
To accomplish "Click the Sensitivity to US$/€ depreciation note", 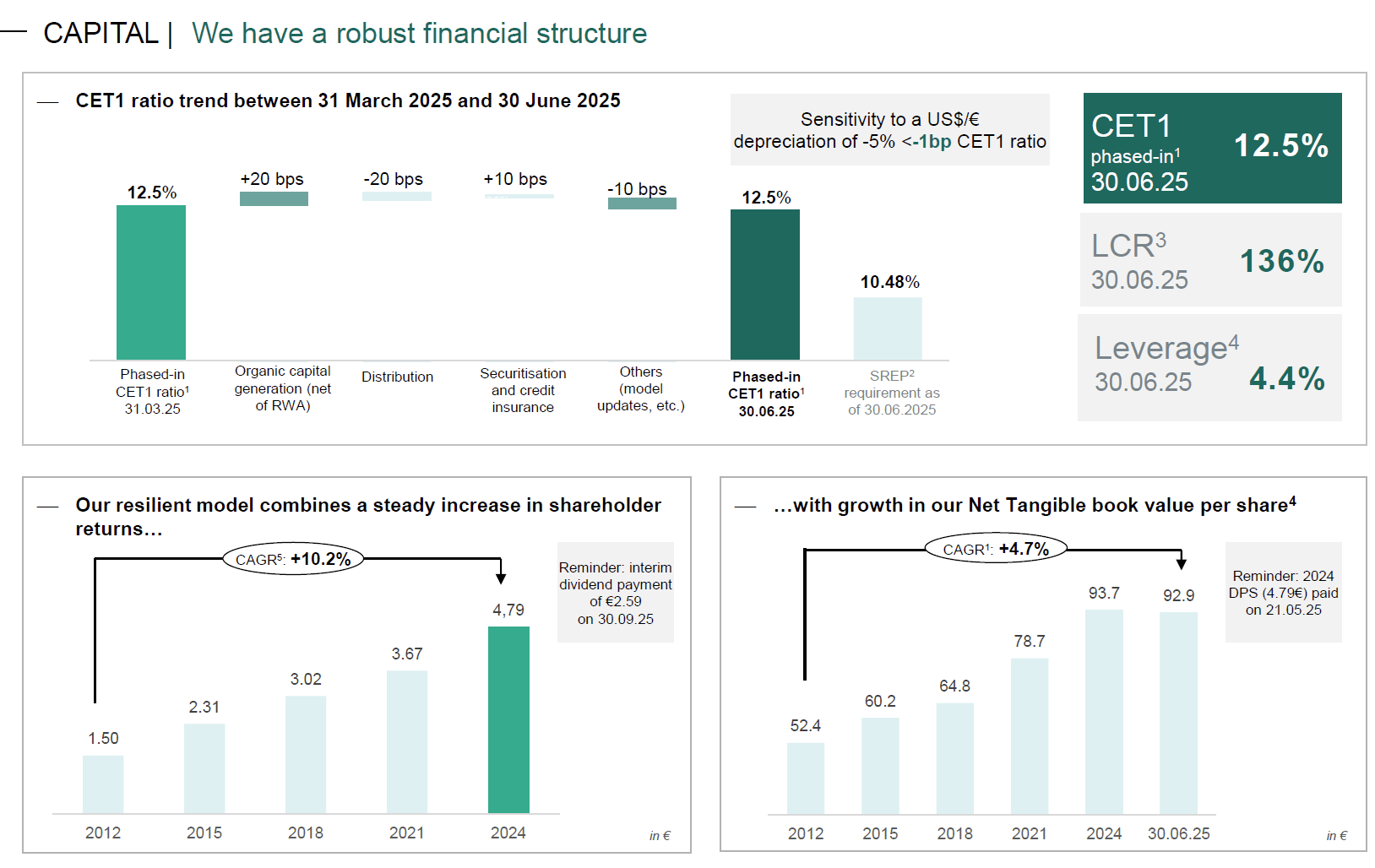I will (889, 130).
